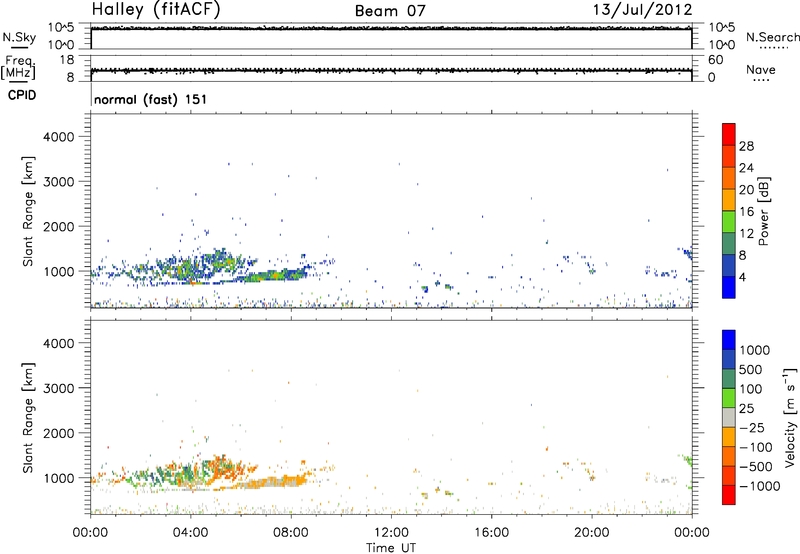Click the '-100' label on the velocity colorbar
Screen dimensions: 800x554
756,447
